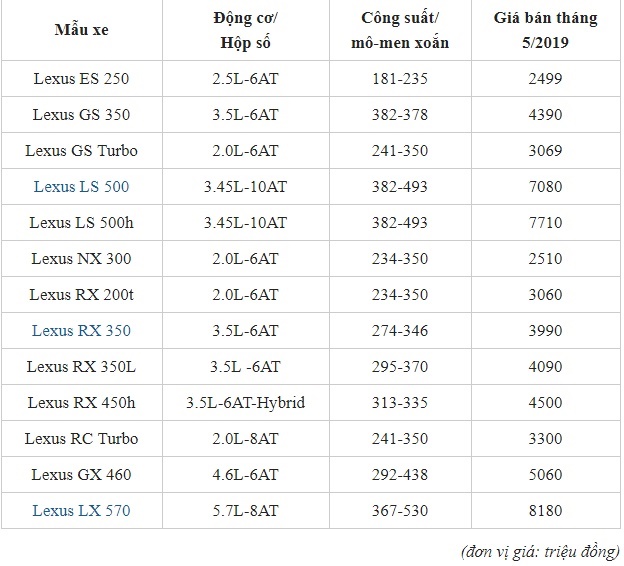Click the Lexus LS 500h model cell
The image size is (624, 566).
coord(81,222)
